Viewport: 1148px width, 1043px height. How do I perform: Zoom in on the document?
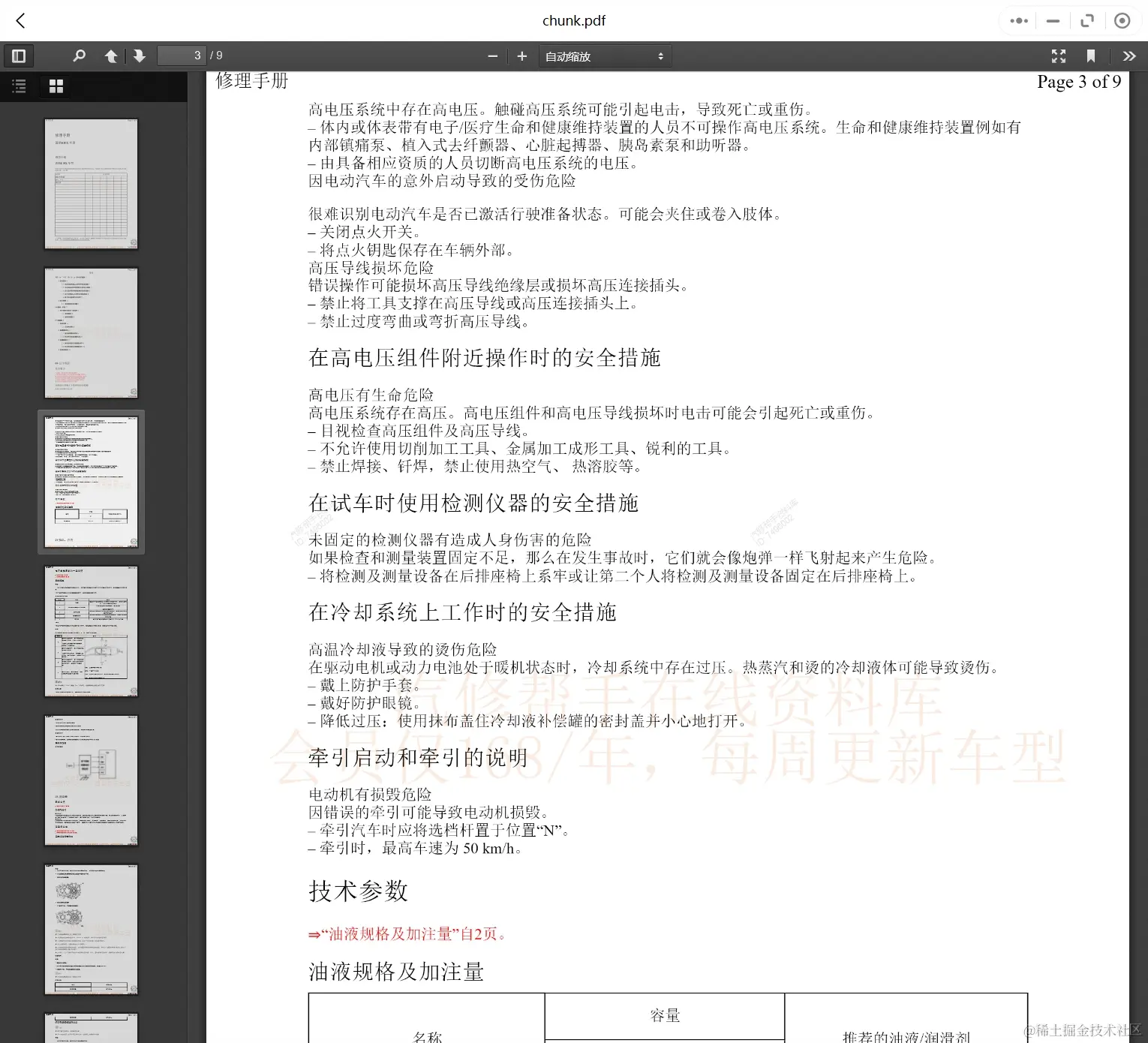coord(522,56)
